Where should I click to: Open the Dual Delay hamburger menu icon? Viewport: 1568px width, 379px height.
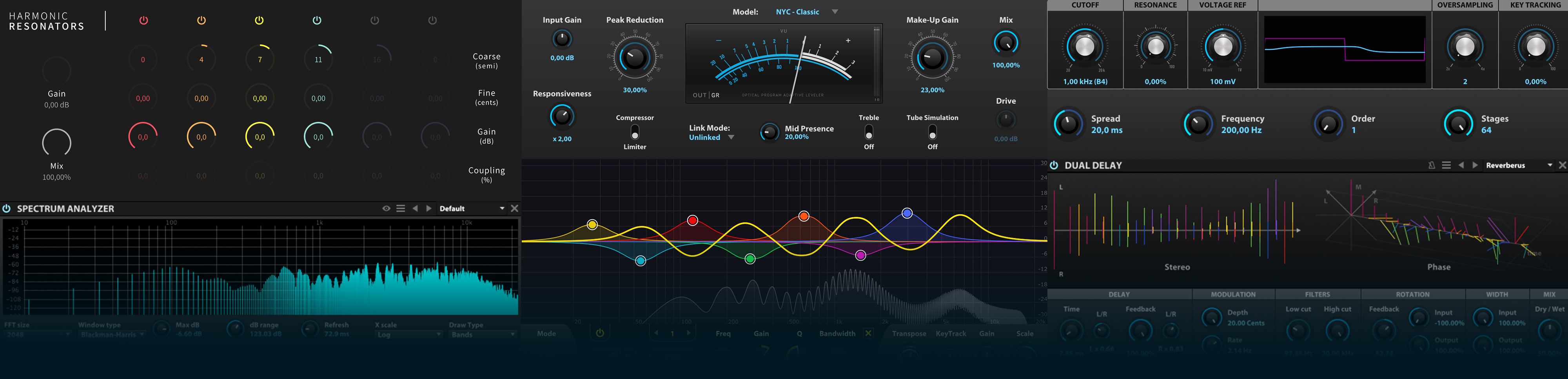click(x=1446, y=166)
